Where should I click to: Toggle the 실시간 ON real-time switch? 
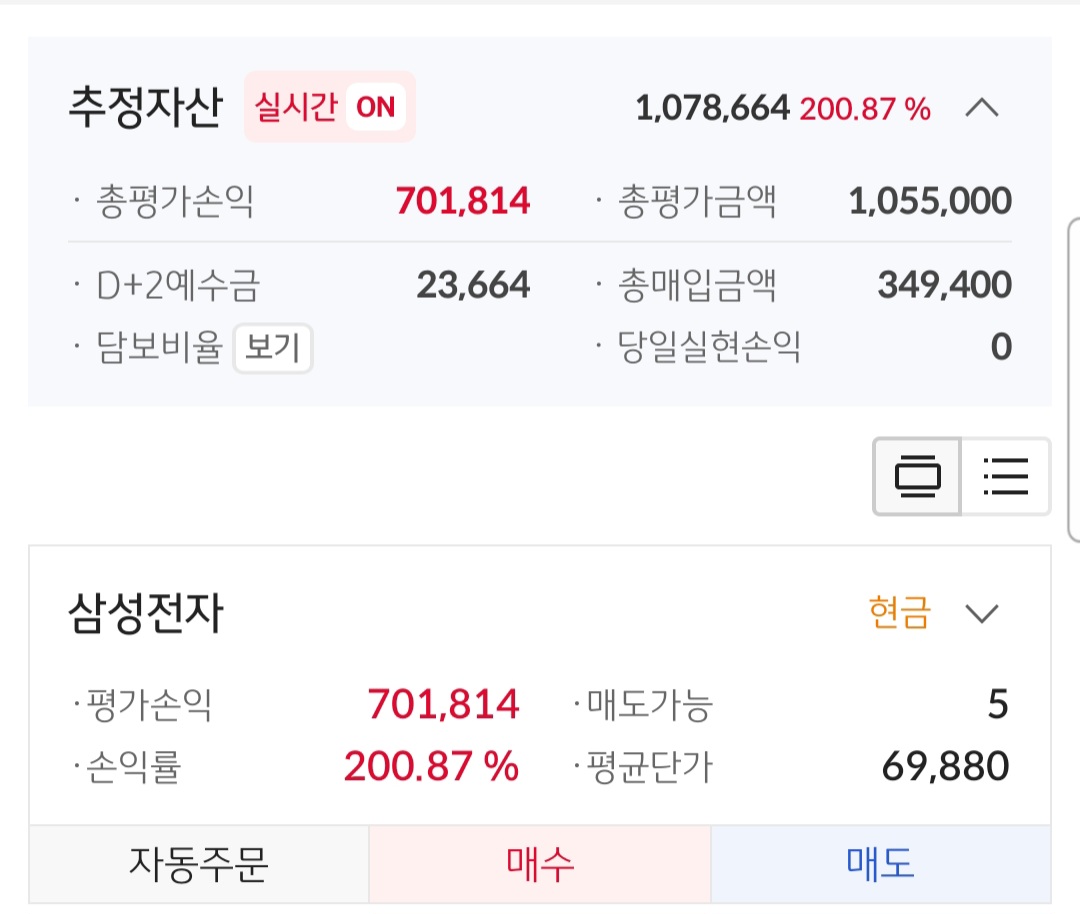(329, 107)
